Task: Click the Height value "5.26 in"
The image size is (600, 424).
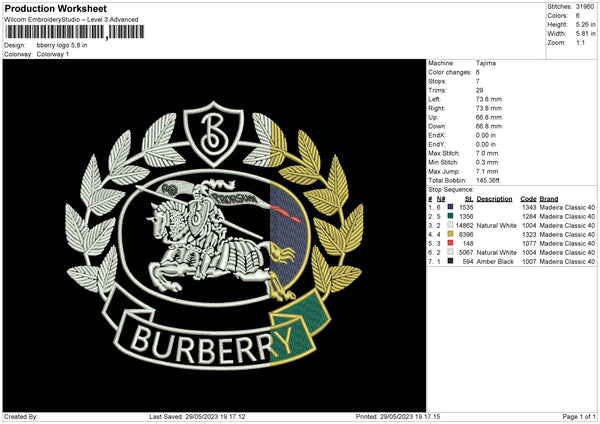Action: pyautogui.click(x=586, y=24)
